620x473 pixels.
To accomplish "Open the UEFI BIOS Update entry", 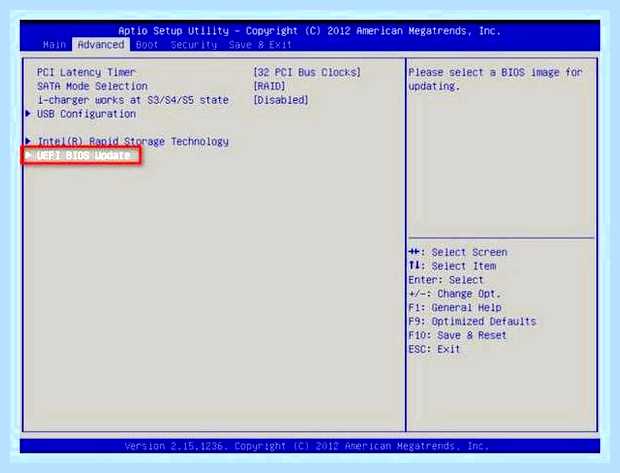I will point(81,155).
